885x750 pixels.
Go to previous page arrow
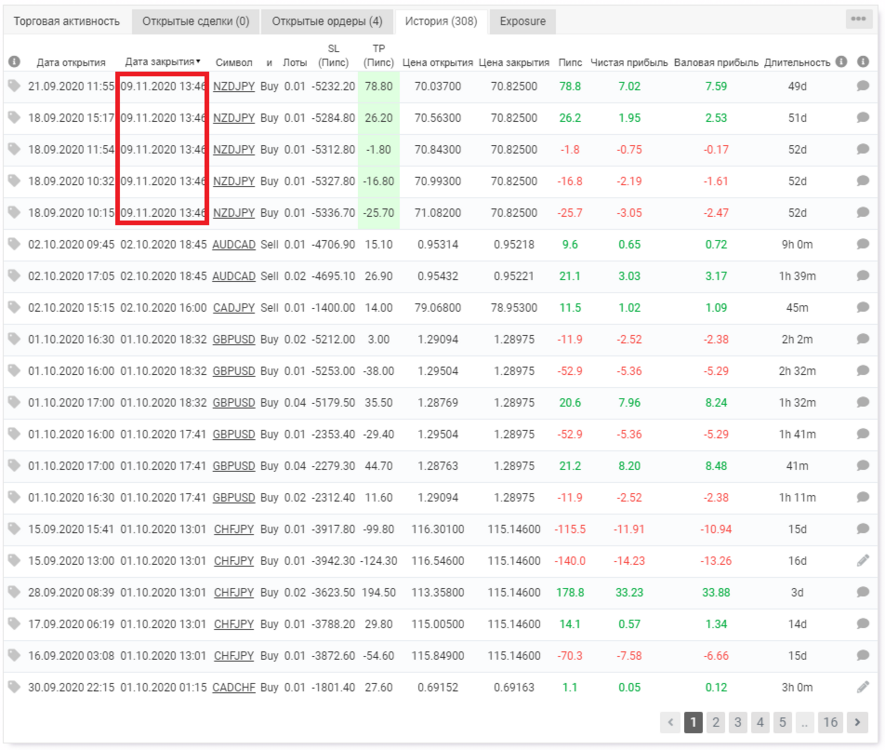[671, 722]
